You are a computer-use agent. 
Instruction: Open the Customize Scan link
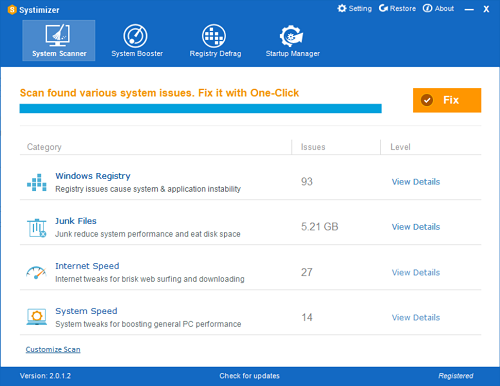click(x=53, y=349)
